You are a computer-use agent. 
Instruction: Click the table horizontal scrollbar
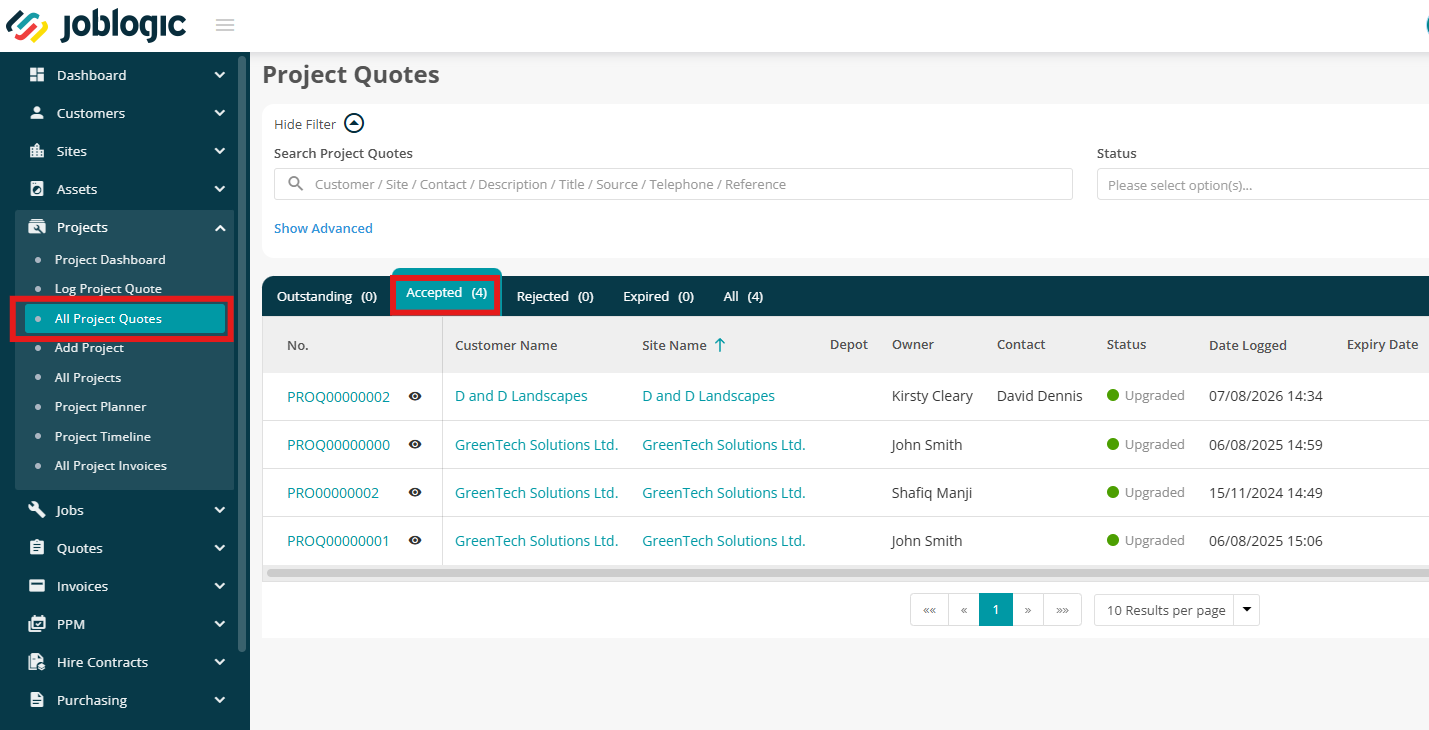(846, 573)
